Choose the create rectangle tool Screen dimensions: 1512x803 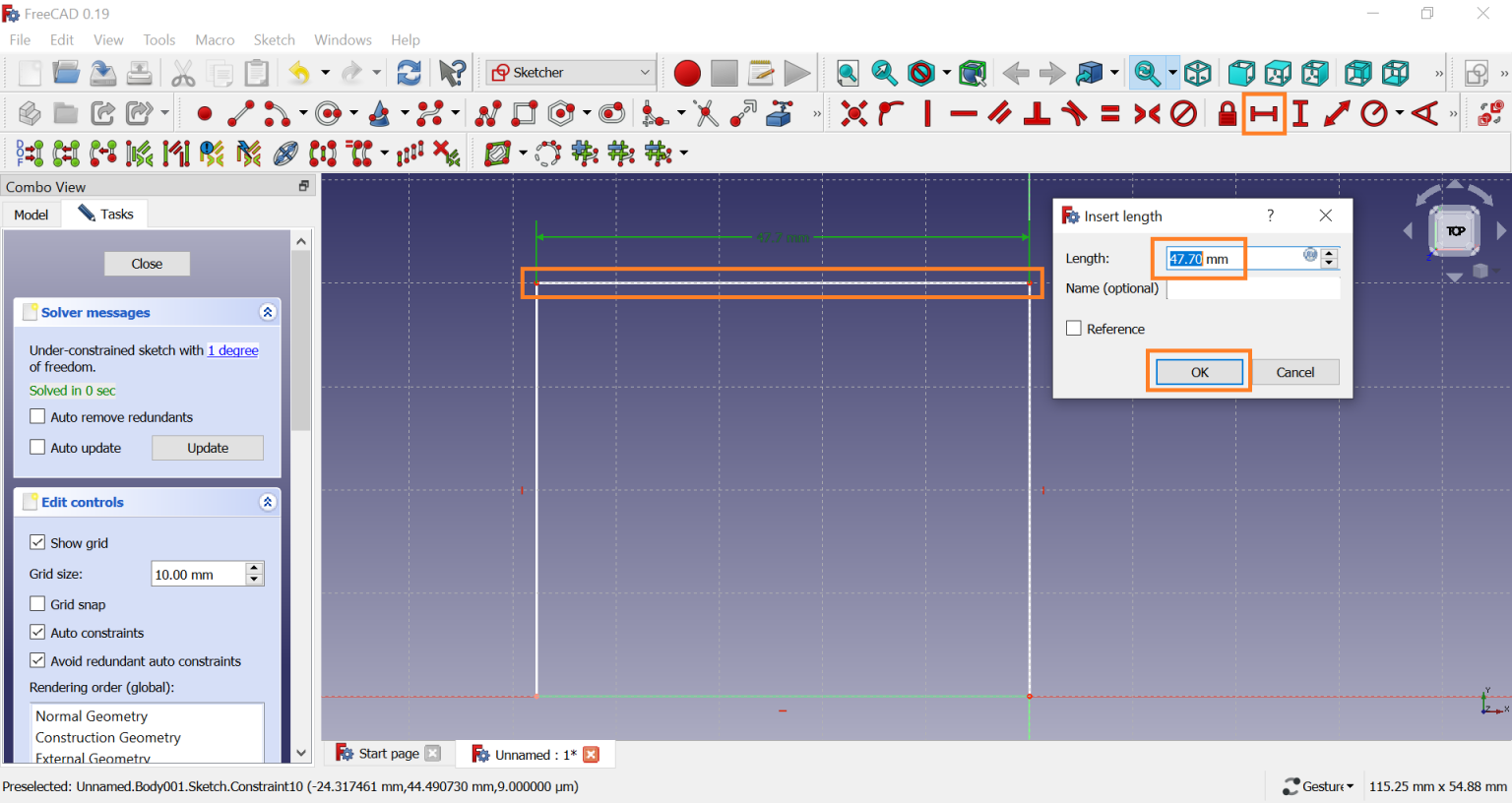tap(525, 114)
